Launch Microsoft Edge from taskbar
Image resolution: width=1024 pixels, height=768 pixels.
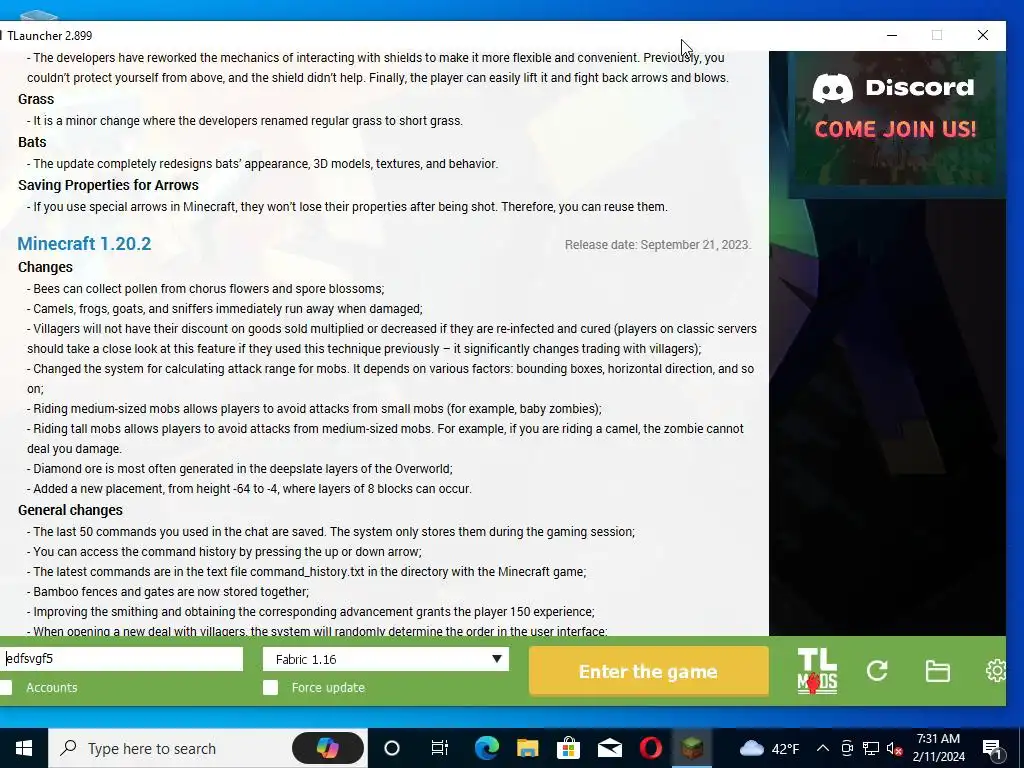(487, 748)
